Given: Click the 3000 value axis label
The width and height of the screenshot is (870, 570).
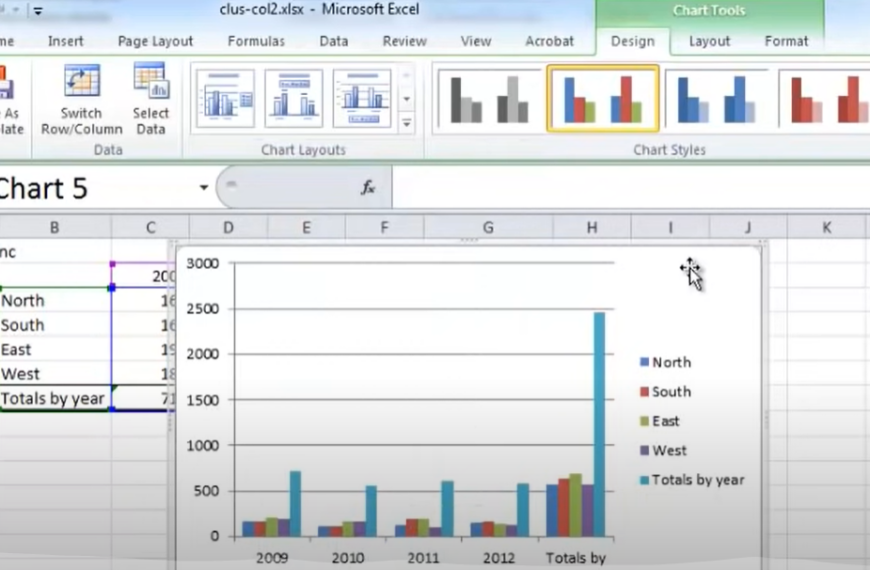Looking at the screenshot, I should click(x=203, y=263).
